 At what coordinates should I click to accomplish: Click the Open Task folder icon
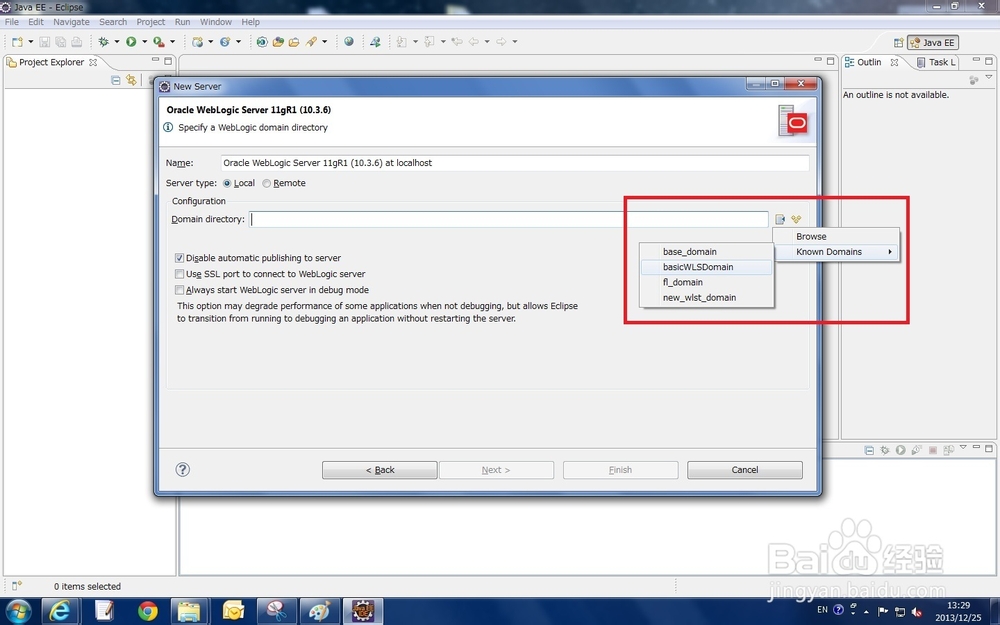(x=294, y=41)
